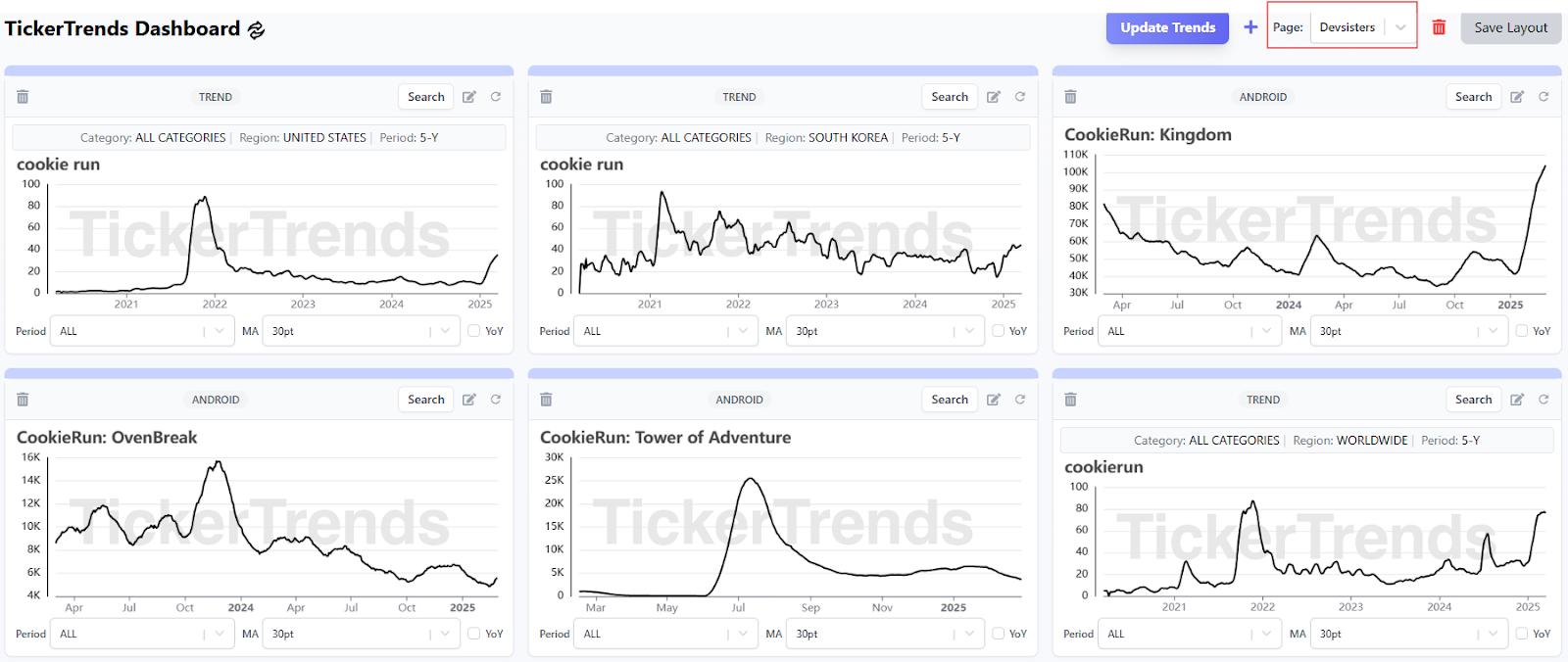1568x662 pixels.
Task: Open Period dropdown in Worldwide cookierun widget
Action: [x=1191, y=634]
